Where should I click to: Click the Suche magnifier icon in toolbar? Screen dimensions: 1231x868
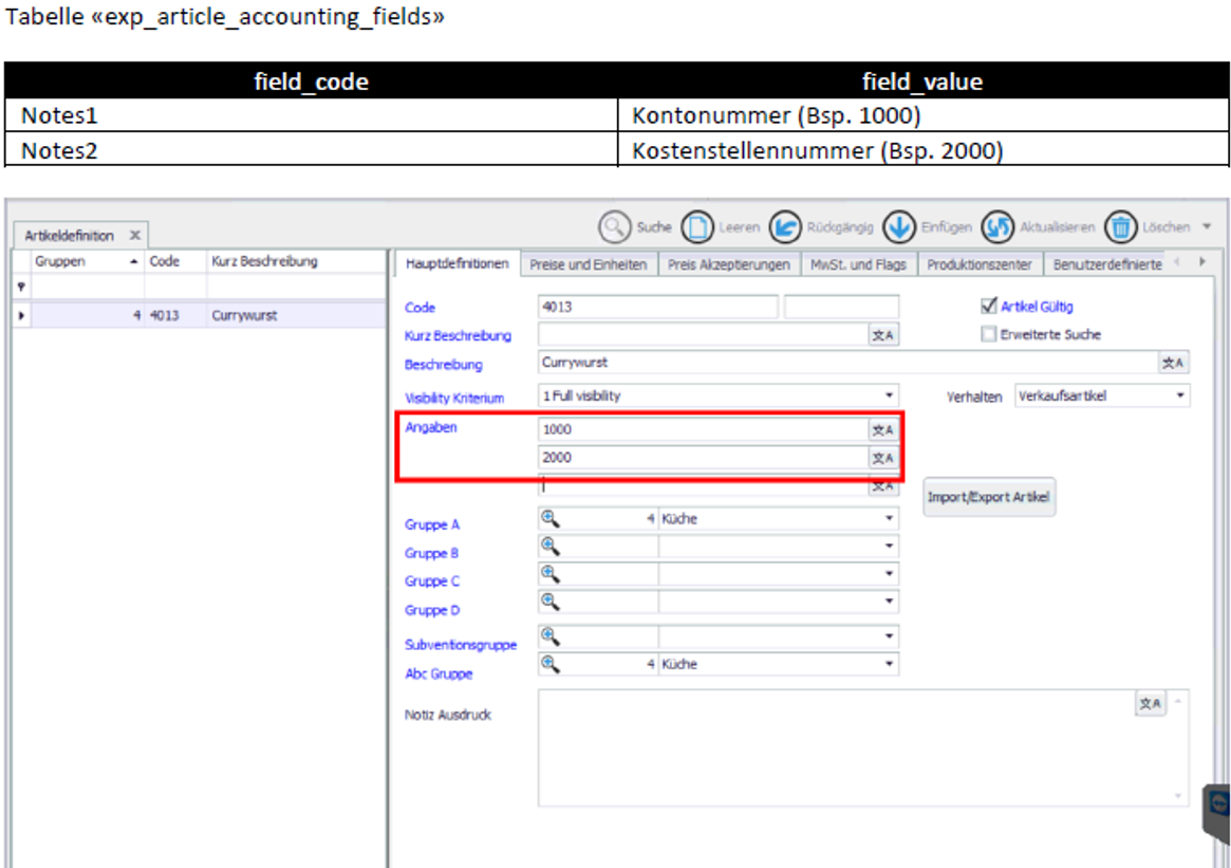614,228
